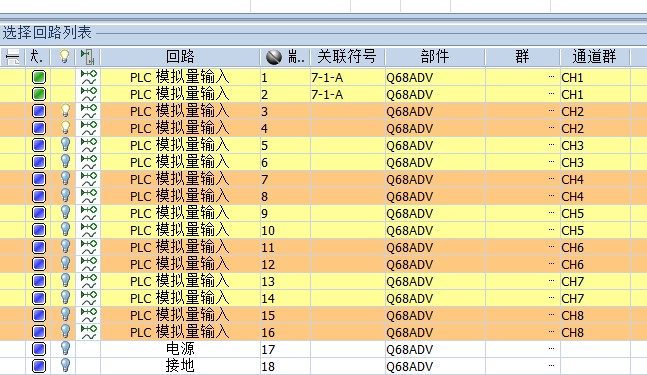This screenshot has height=375, width=647.
Task: Click the circuit type icon in row 16
Action: (88, 332)
